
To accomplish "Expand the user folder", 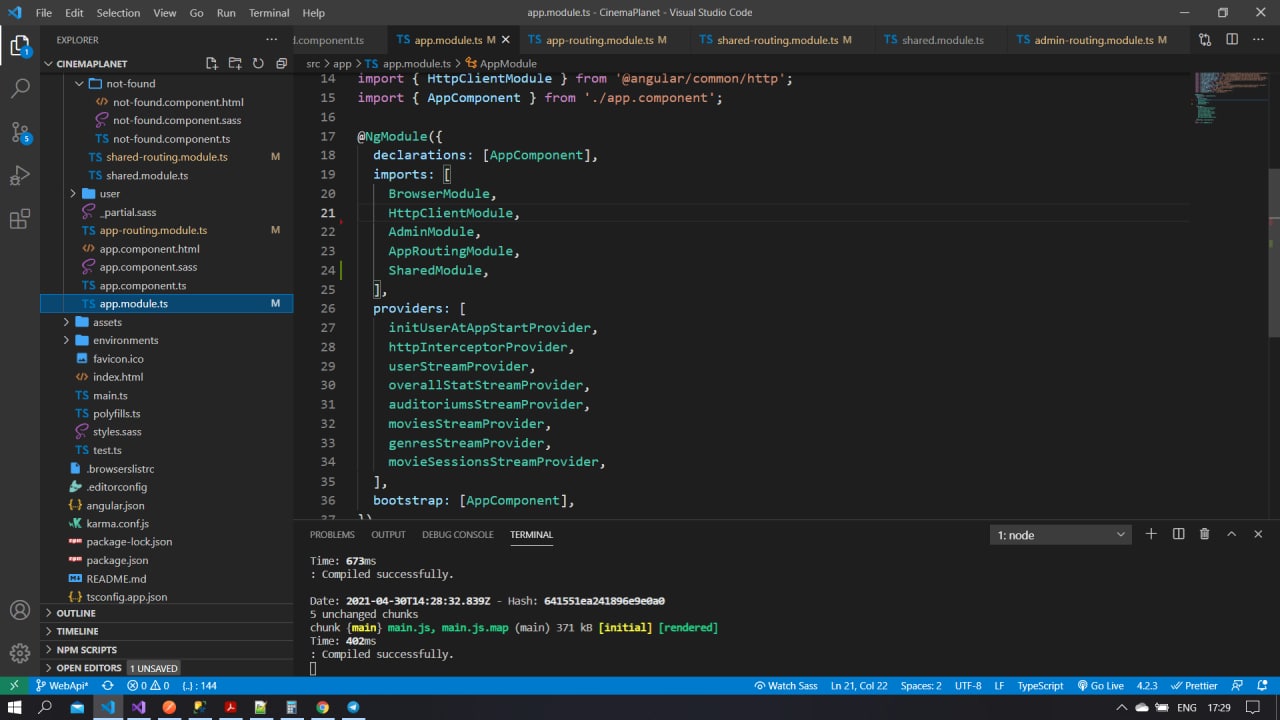I will pyautogui.click(x=109, y=194).
